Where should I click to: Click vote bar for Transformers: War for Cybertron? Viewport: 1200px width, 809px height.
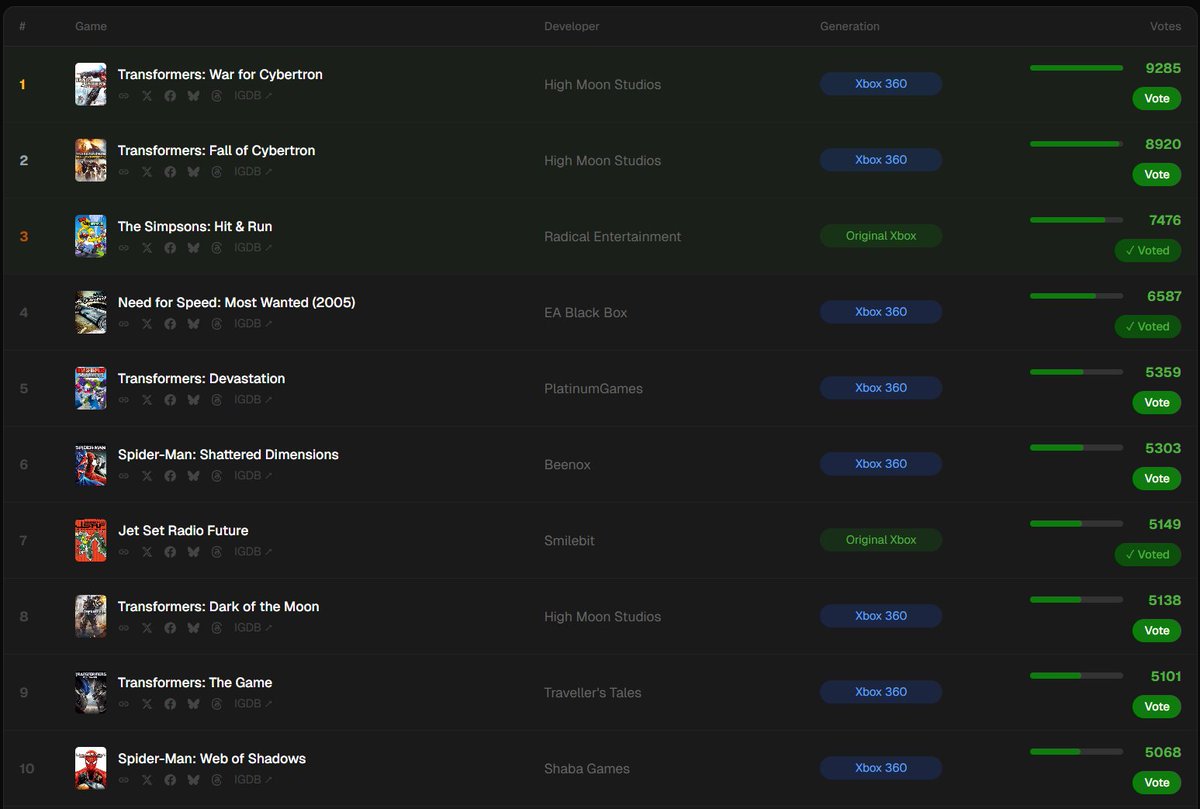pyautogui.click(x=1076, y=68)
